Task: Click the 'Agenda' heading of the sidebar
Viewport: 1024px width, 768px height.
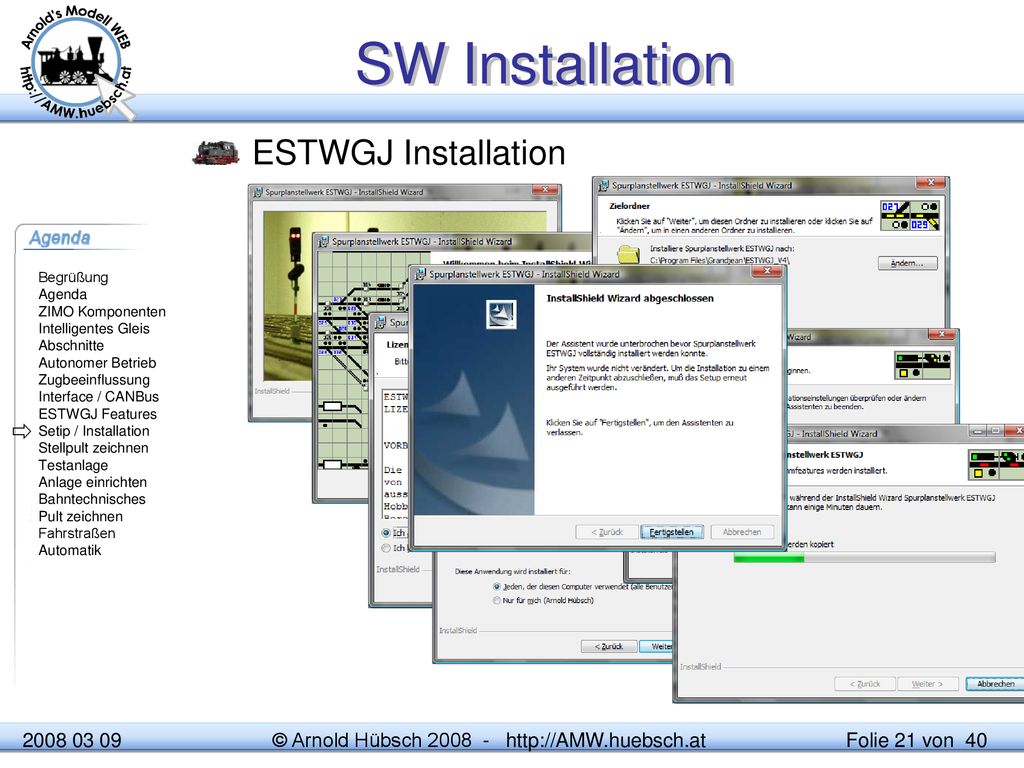Action: coord(59,238)
